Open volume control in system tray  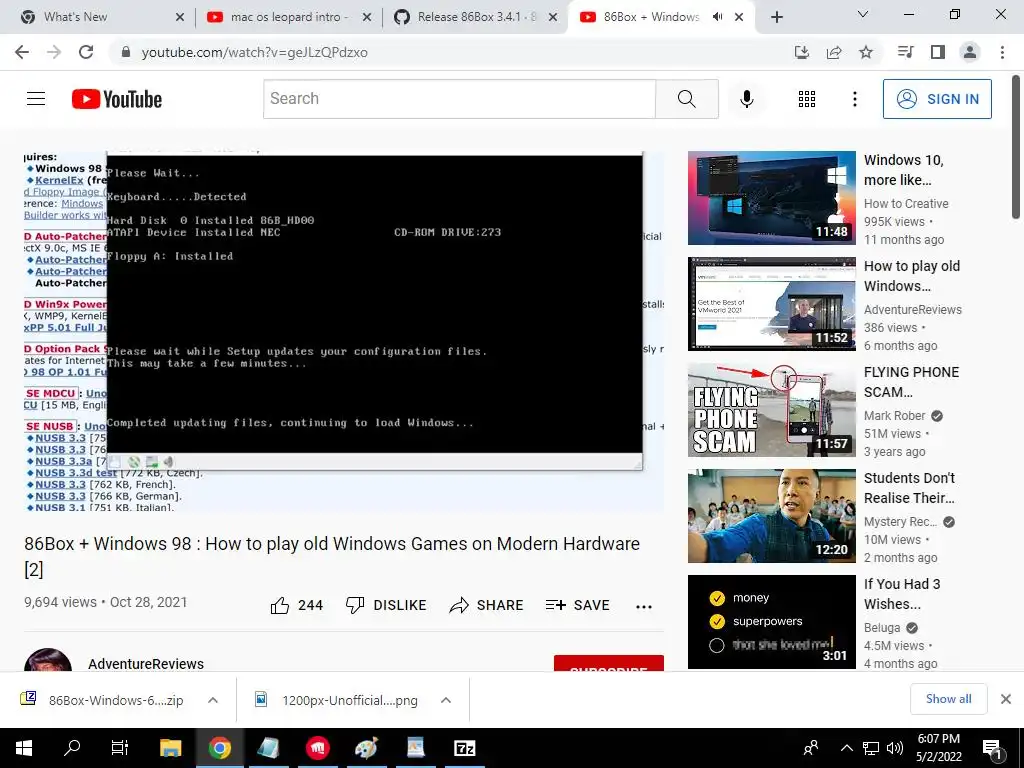895,748
